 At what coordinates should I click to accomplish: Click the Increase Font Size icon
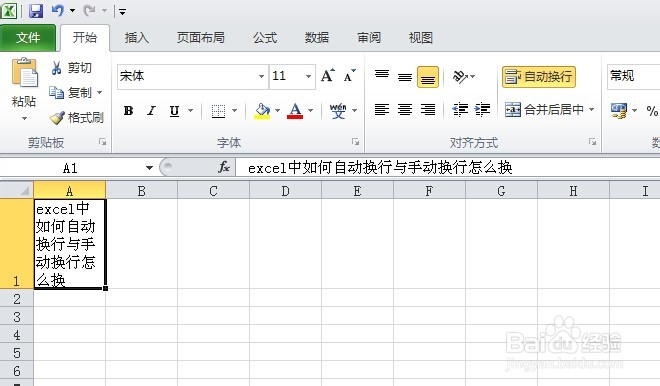click(328, 76)
